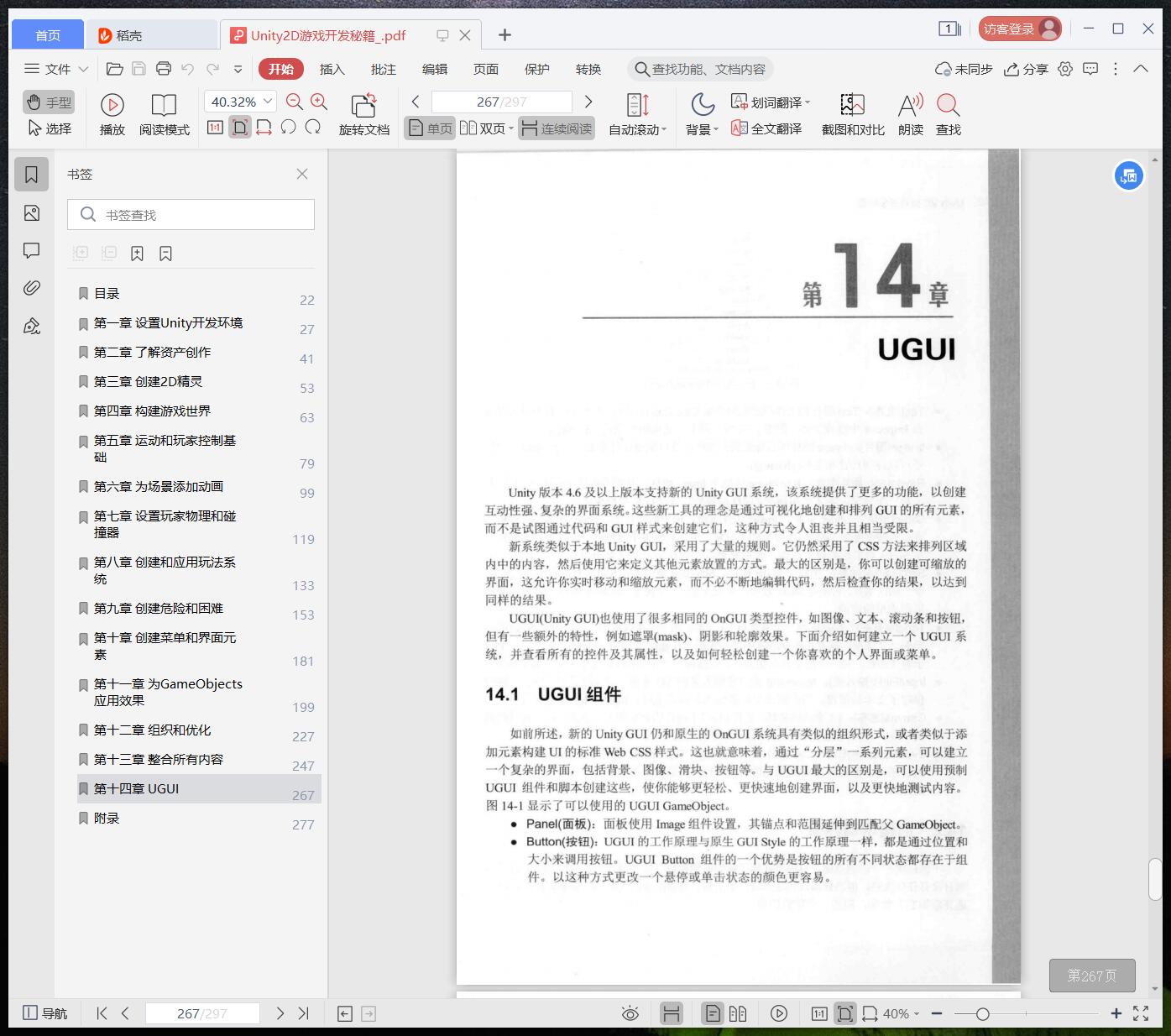Open the Find tool in ribbon
Viewport: 1171px width, 1036px height.
coord(949,114)
